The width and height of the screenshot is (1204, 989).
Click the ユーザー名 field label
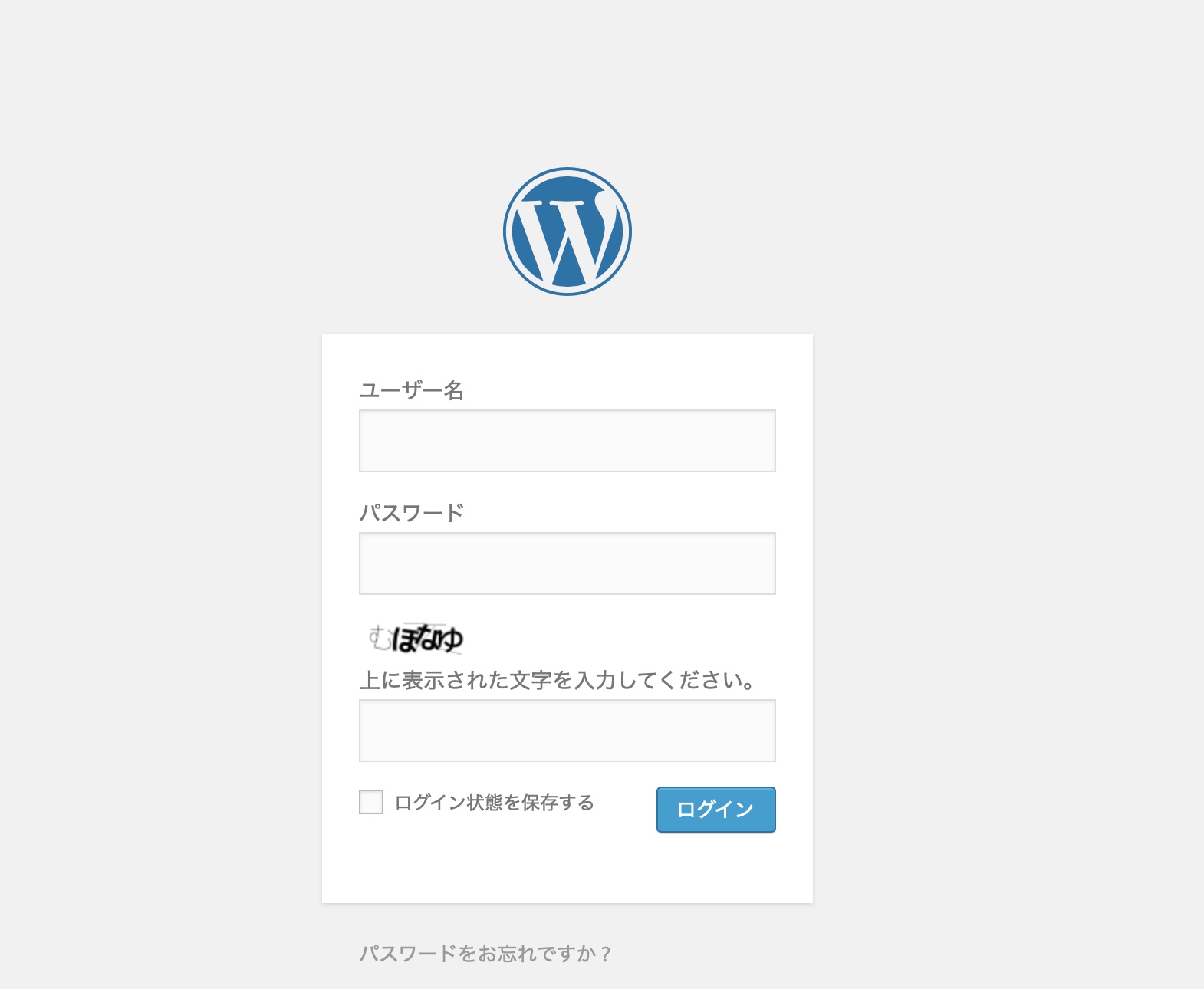tap(412, 390)
